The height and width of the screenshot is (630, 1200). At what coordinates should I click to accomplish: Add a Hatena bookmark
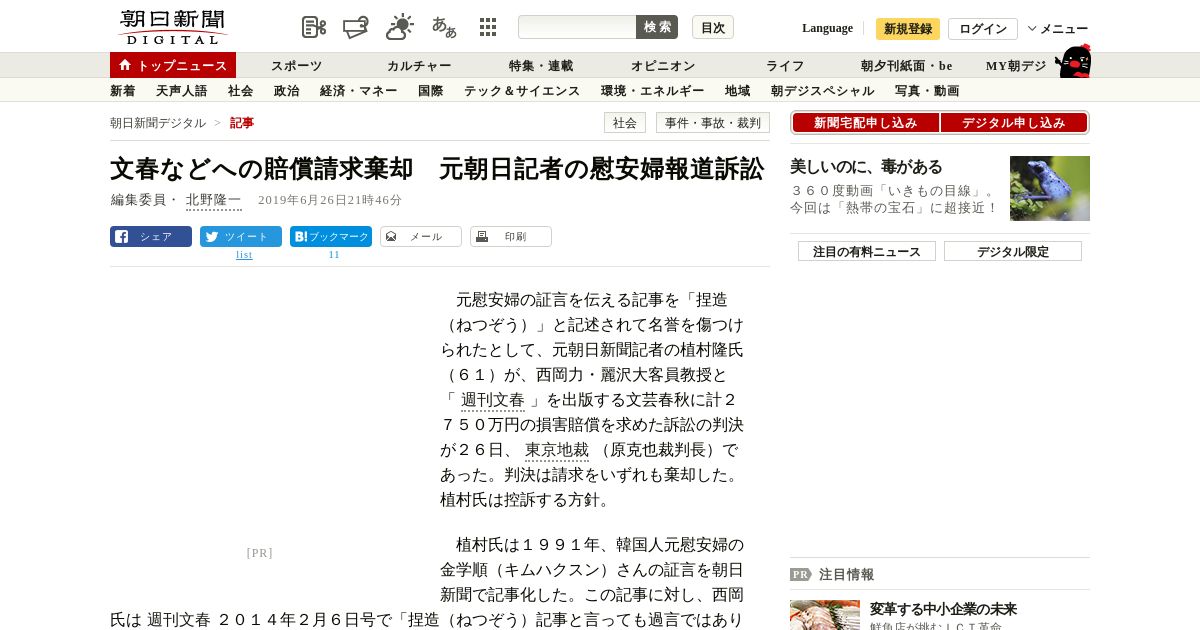pos(331,237)
